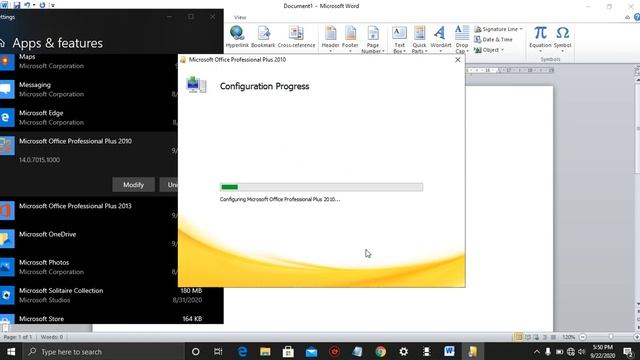Open the Footer dropdown in Word
Screen dimensions: 640x360
pyautogui.click(x=350, y=39)
